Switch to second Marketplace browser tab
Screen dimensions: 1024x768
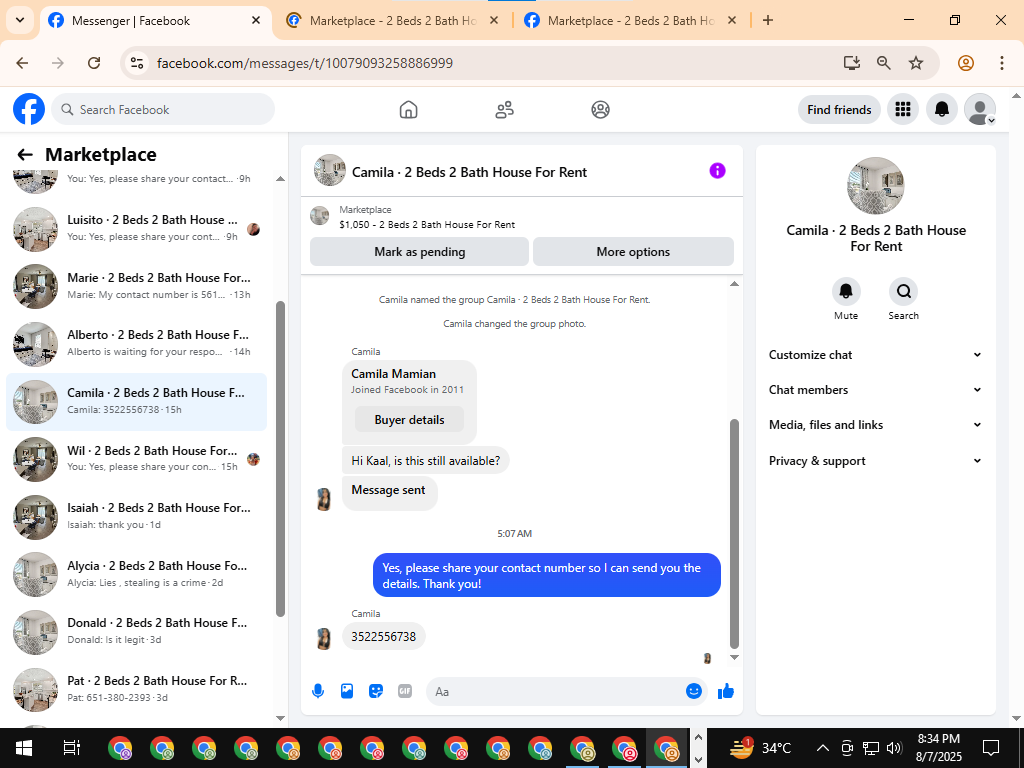[x=394, y=21]
